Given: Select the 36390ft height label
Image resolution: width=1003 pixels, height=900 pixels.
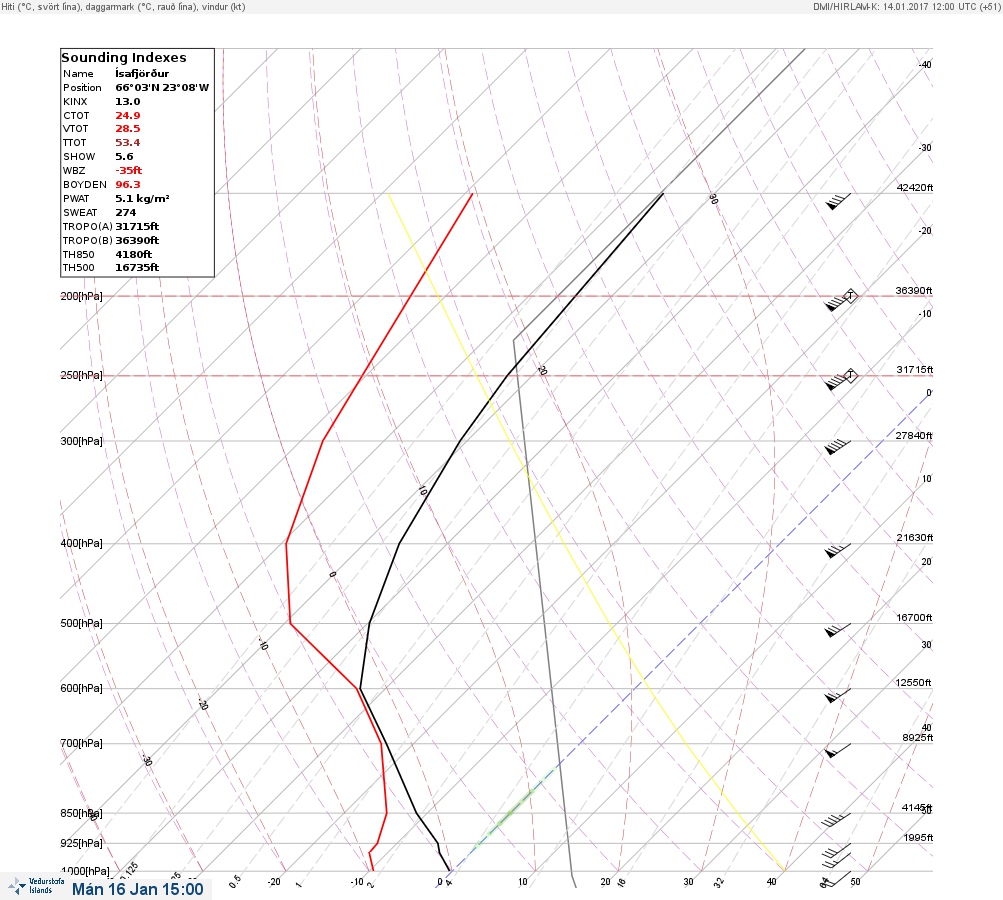Looking at the screenshot, I should pyautogui.click(x=914, y=290).
